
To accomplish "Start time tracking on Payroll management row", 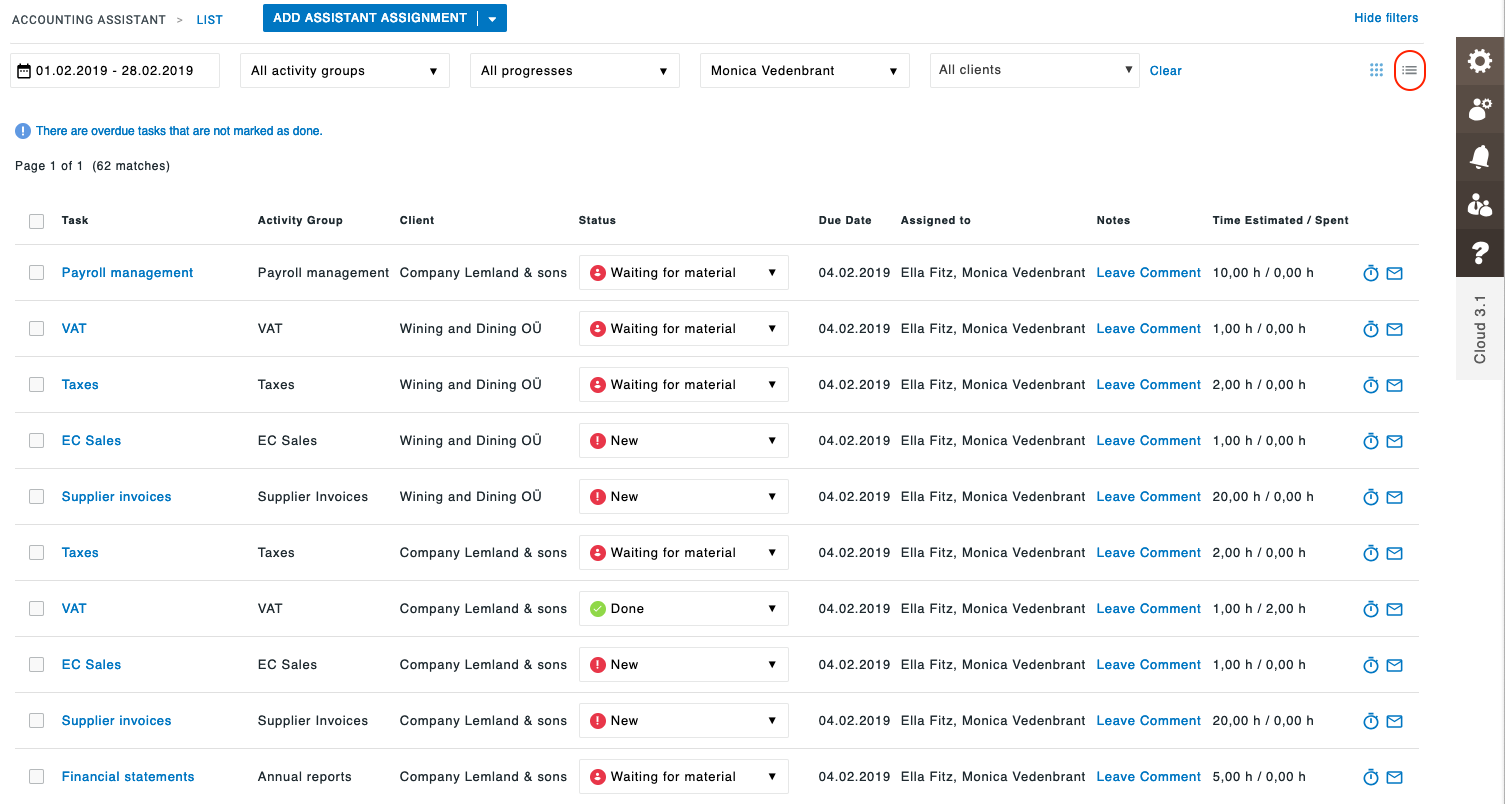I will point(1370,272).
